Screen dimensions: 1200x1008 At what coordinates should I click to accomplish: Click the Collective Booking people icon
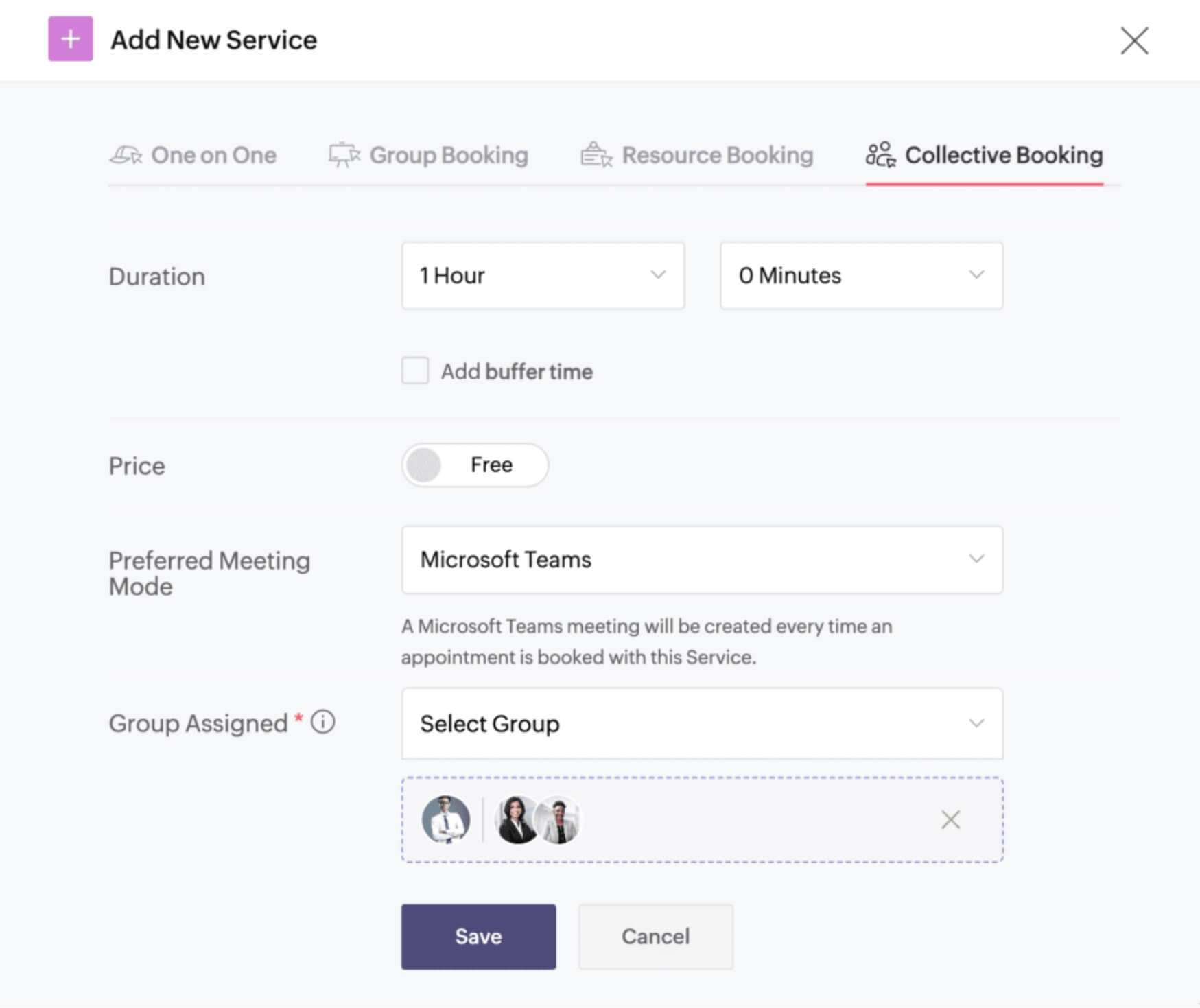point(880,155)
